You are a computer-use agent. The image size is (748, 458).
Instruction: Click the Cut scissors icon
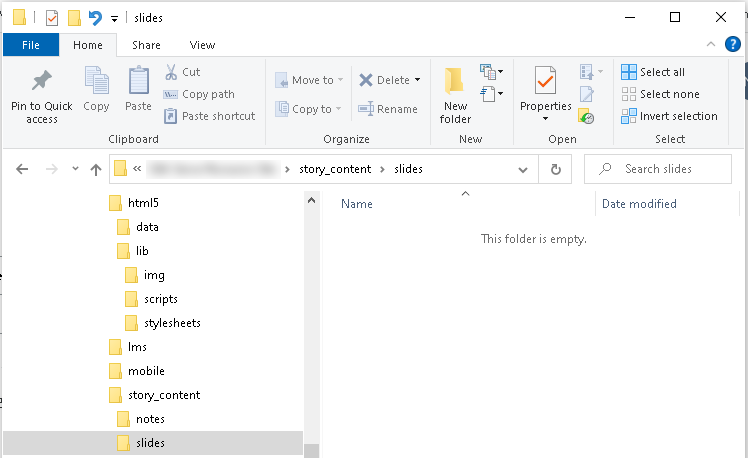(171, 72)
